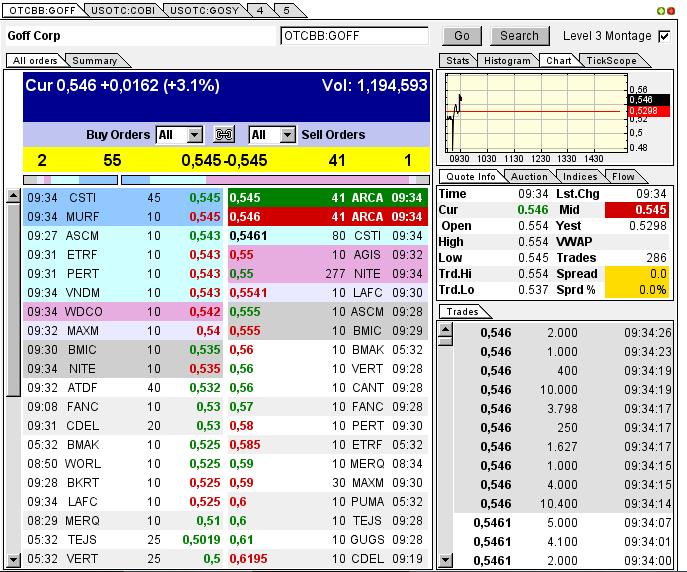Switch to the USOTC:GOSY tab
The image size is (687, 572).
pyautogui.click(x=204, y=11)
